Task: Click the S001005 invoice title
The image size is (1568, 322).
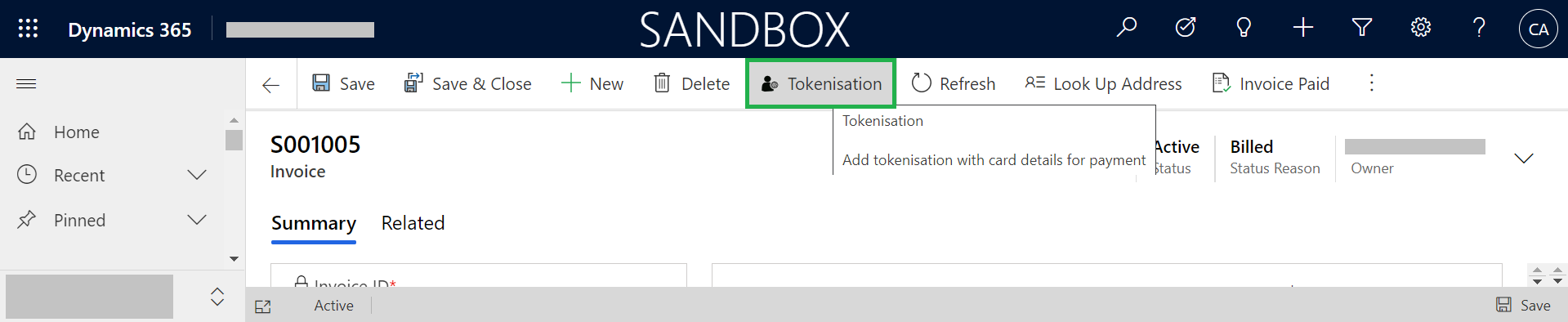Action: coord(315,145)
